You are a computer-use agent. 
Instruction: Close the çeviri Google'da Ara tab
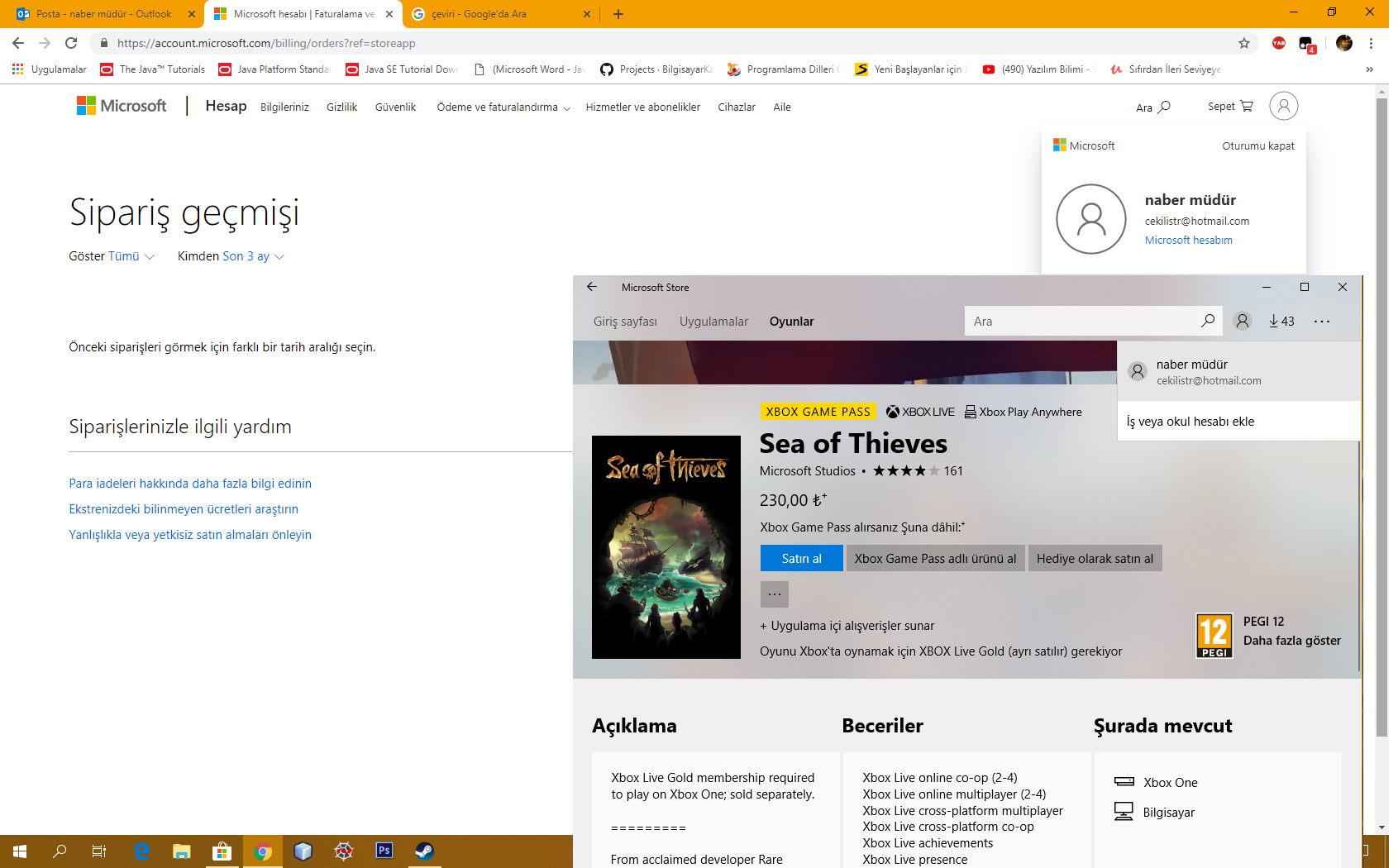587,14
